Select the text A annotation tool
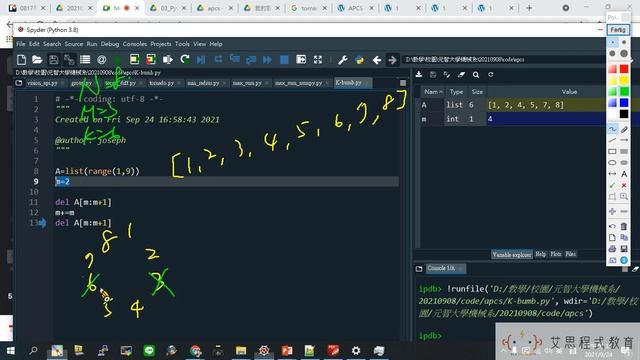640x360 pixels. 624,174
